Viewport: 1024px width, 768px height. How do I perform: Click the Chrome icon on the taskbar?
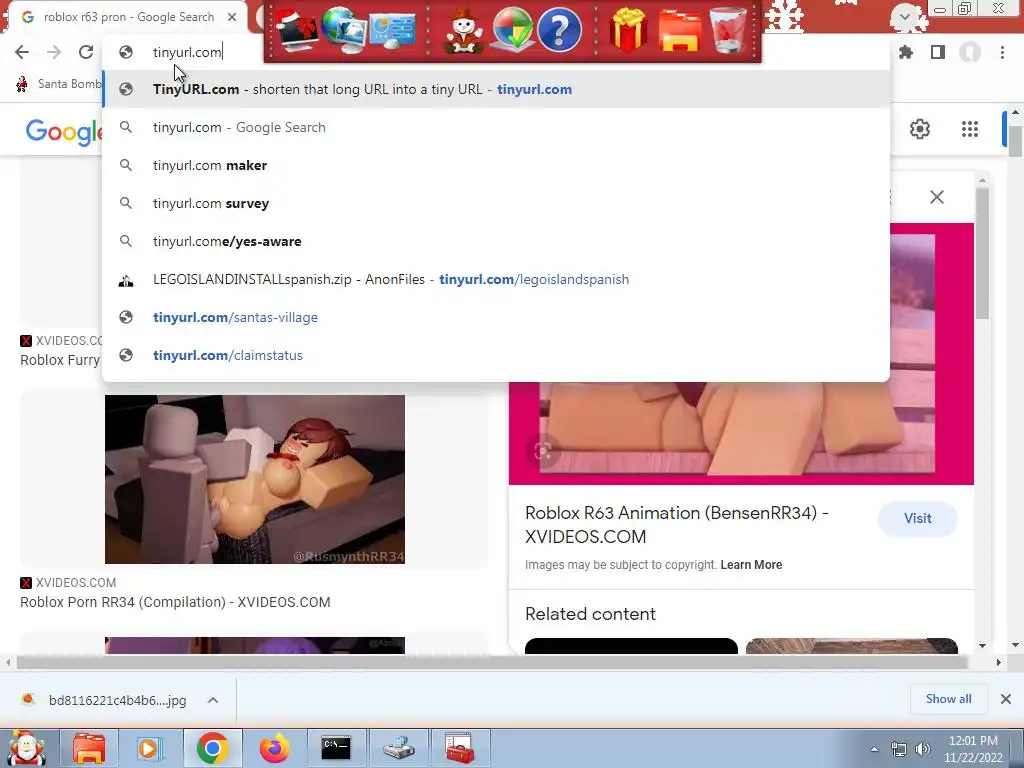point(212,748)
